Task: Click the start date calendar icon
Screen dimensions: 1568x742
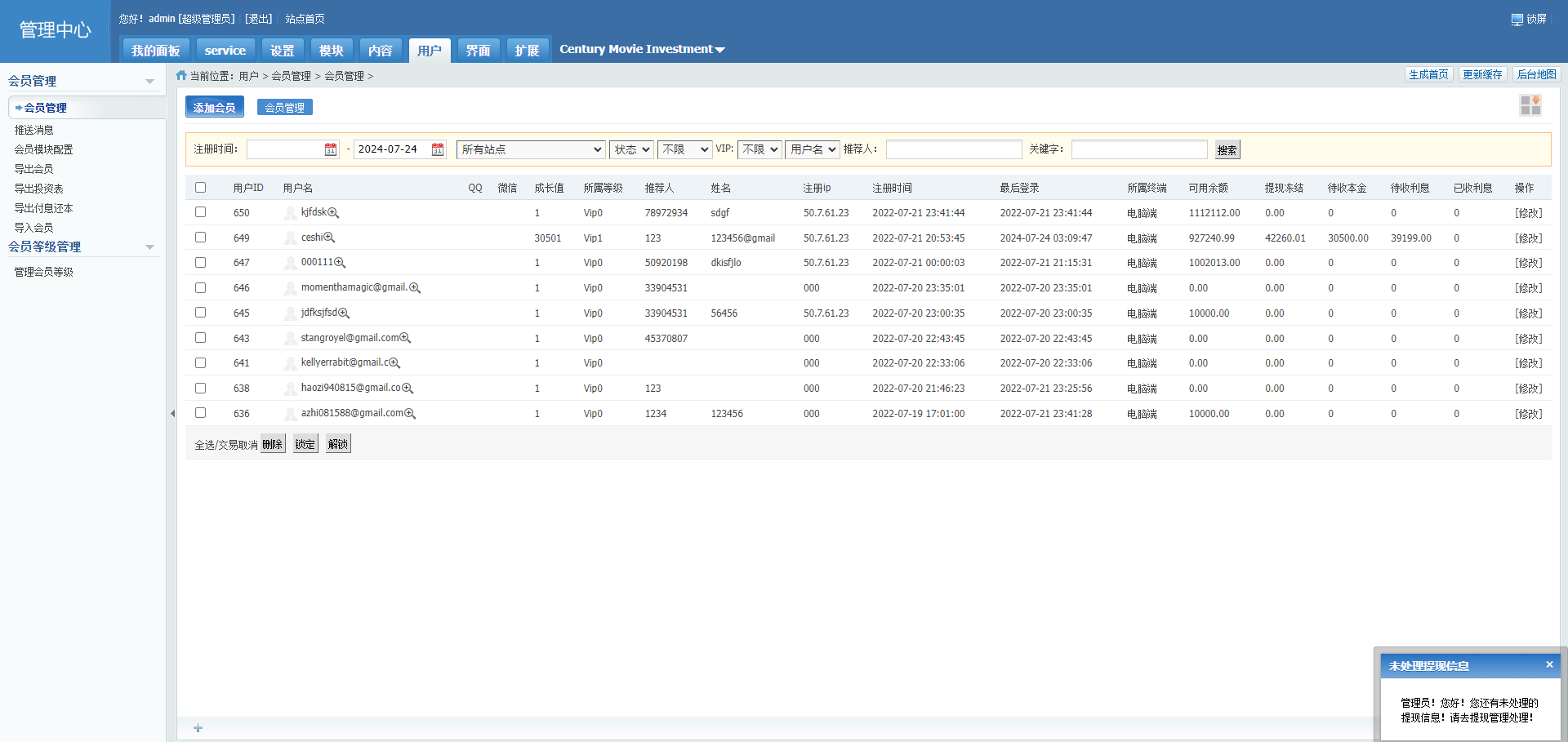Action: point(330,149)
